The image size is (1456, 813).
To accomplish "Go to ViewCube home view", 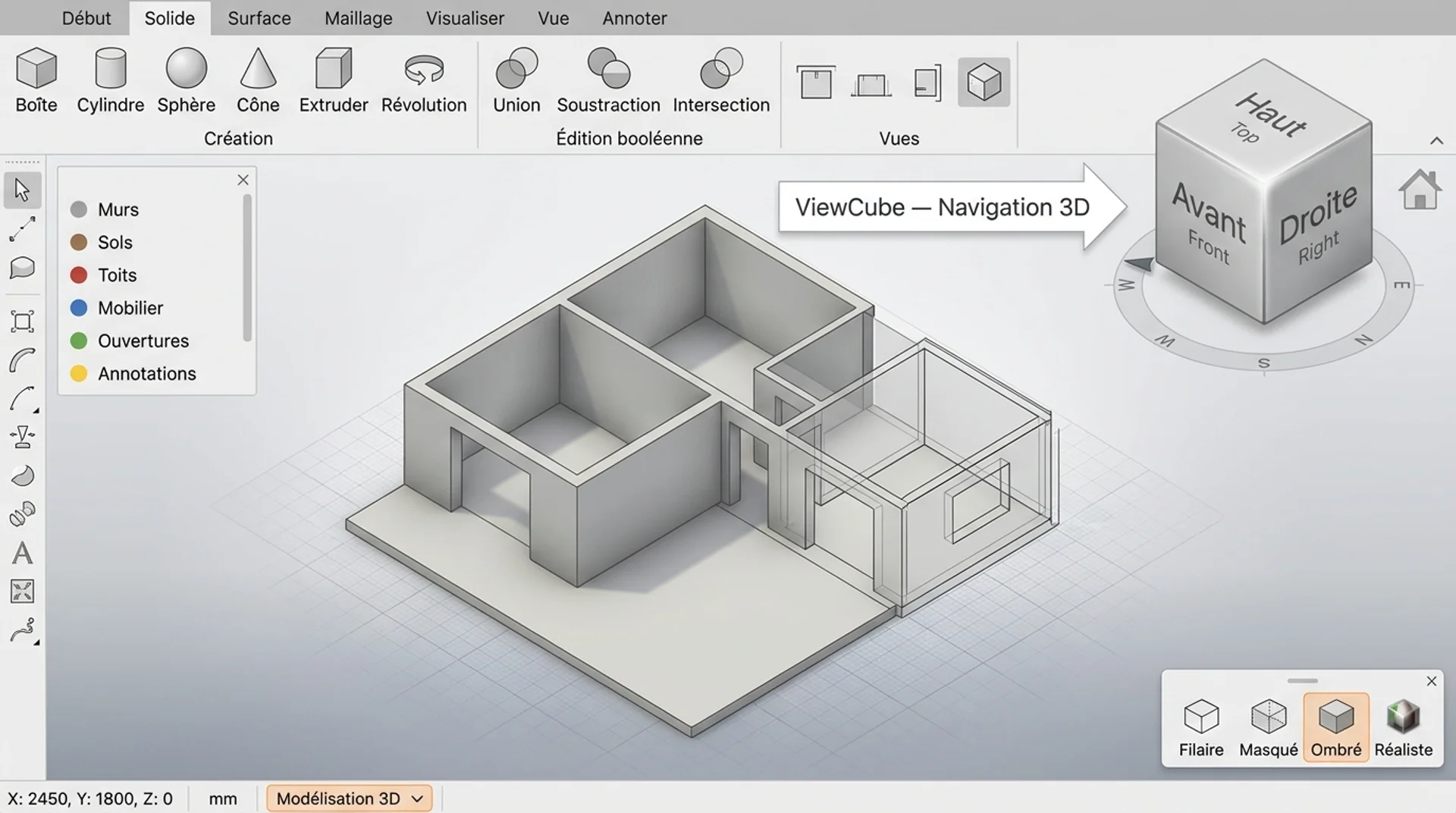I will pos(1419,189).
